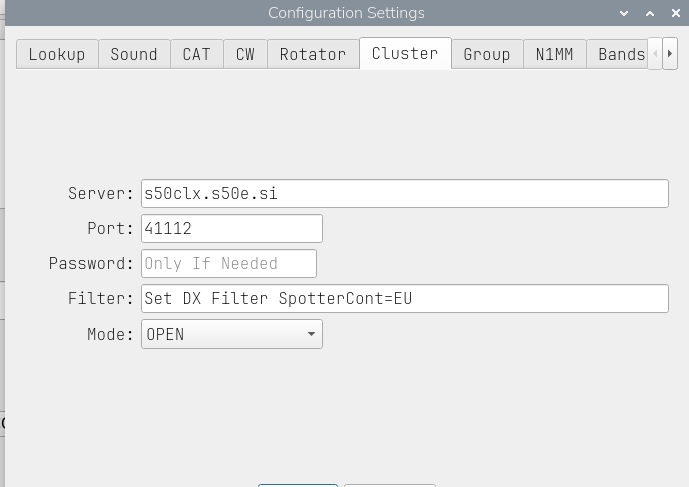Image resolution: width=689 pixels, height=487 pixels.
Task: Click the Filter text field
Action: coord(404,298)
